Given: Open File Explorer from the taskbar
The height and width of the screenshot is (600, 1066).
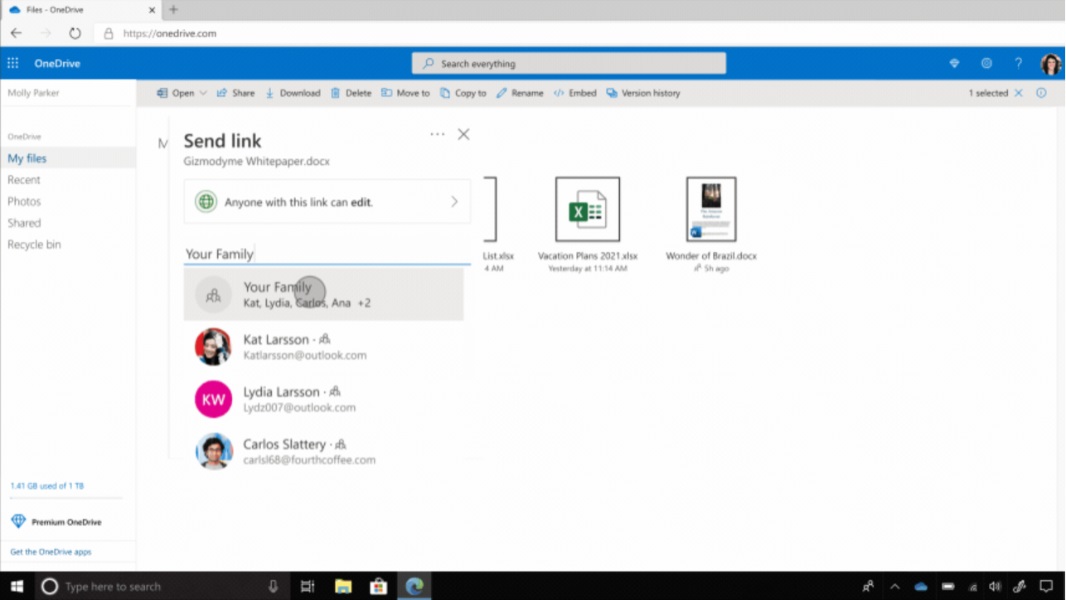Looking at the screenshot, I should [x=343, y=586].
